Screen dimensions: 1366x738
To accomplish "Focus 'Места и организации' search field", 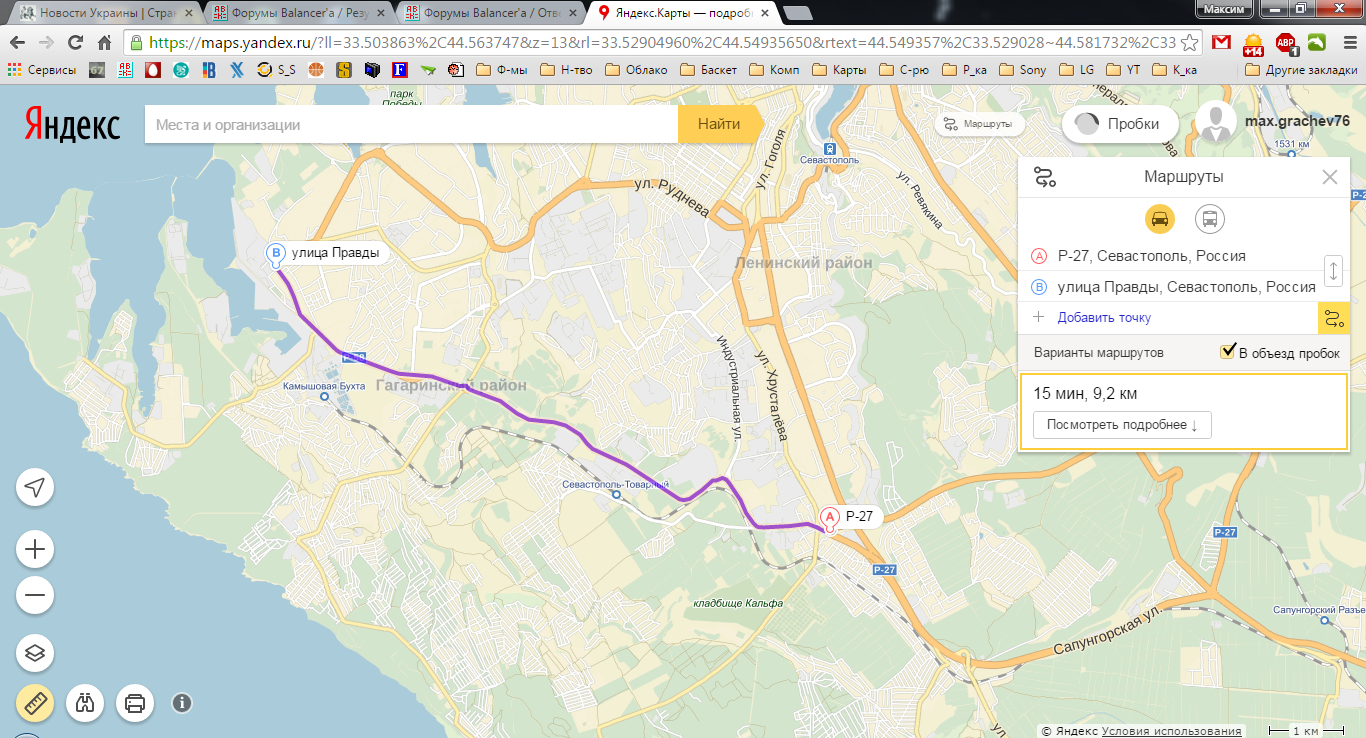I will click(x=411, y=125).
